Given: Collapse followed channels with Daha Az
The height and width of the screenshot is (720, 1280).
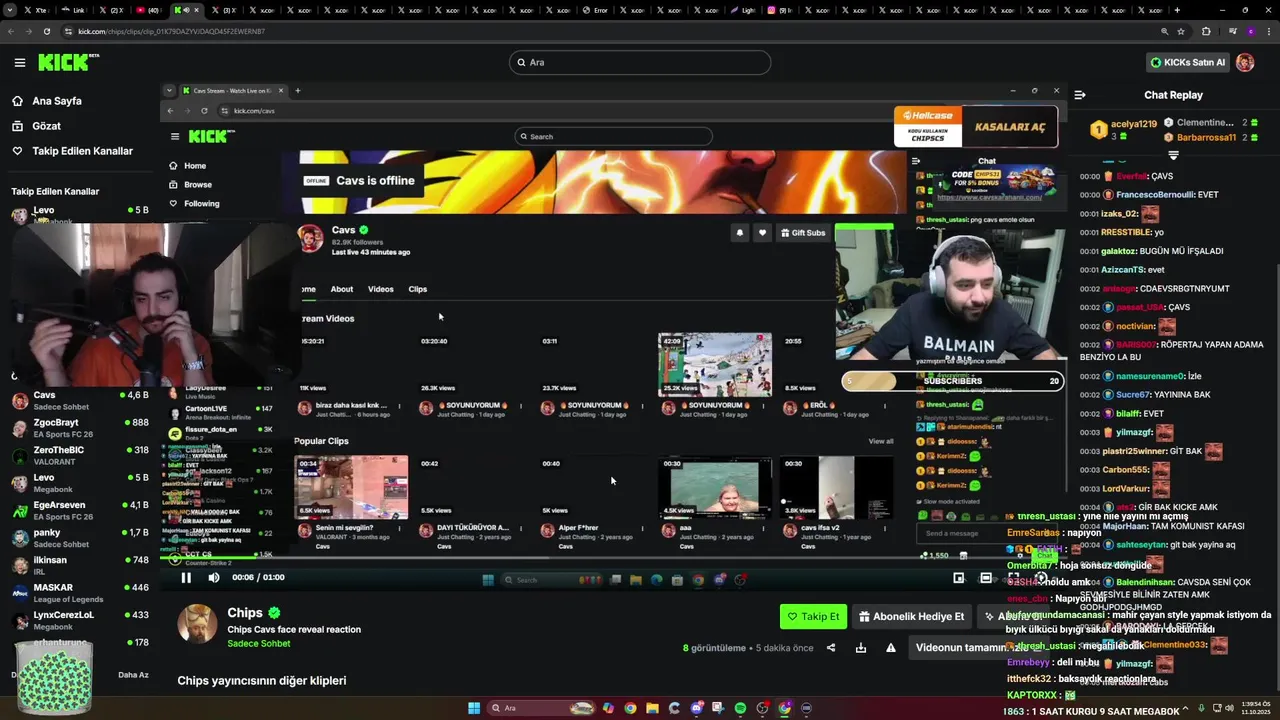Looking at the screenshot, I should click(x=133, y=675).
